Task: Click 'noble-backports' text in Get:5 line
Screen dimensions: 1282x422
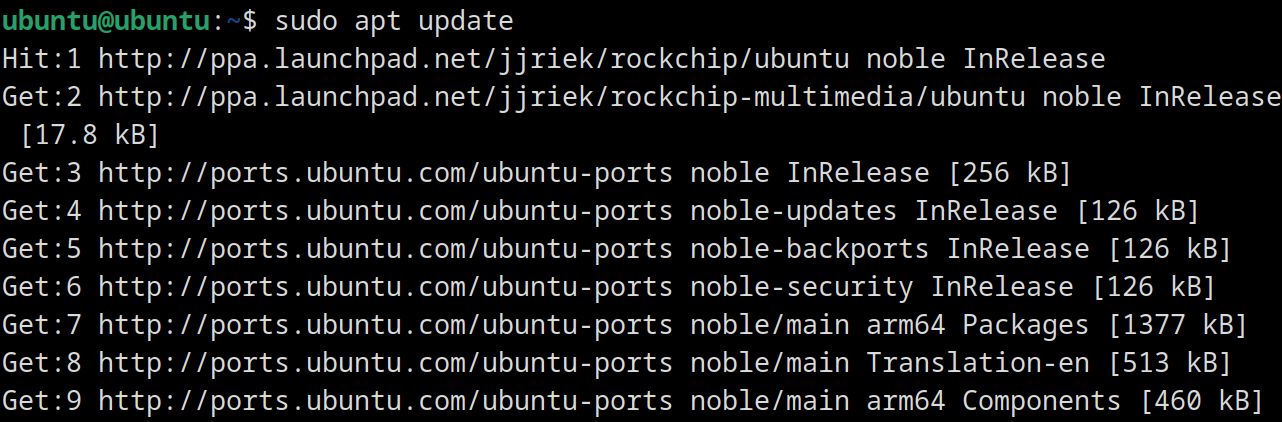Action: tap(810, 249)
